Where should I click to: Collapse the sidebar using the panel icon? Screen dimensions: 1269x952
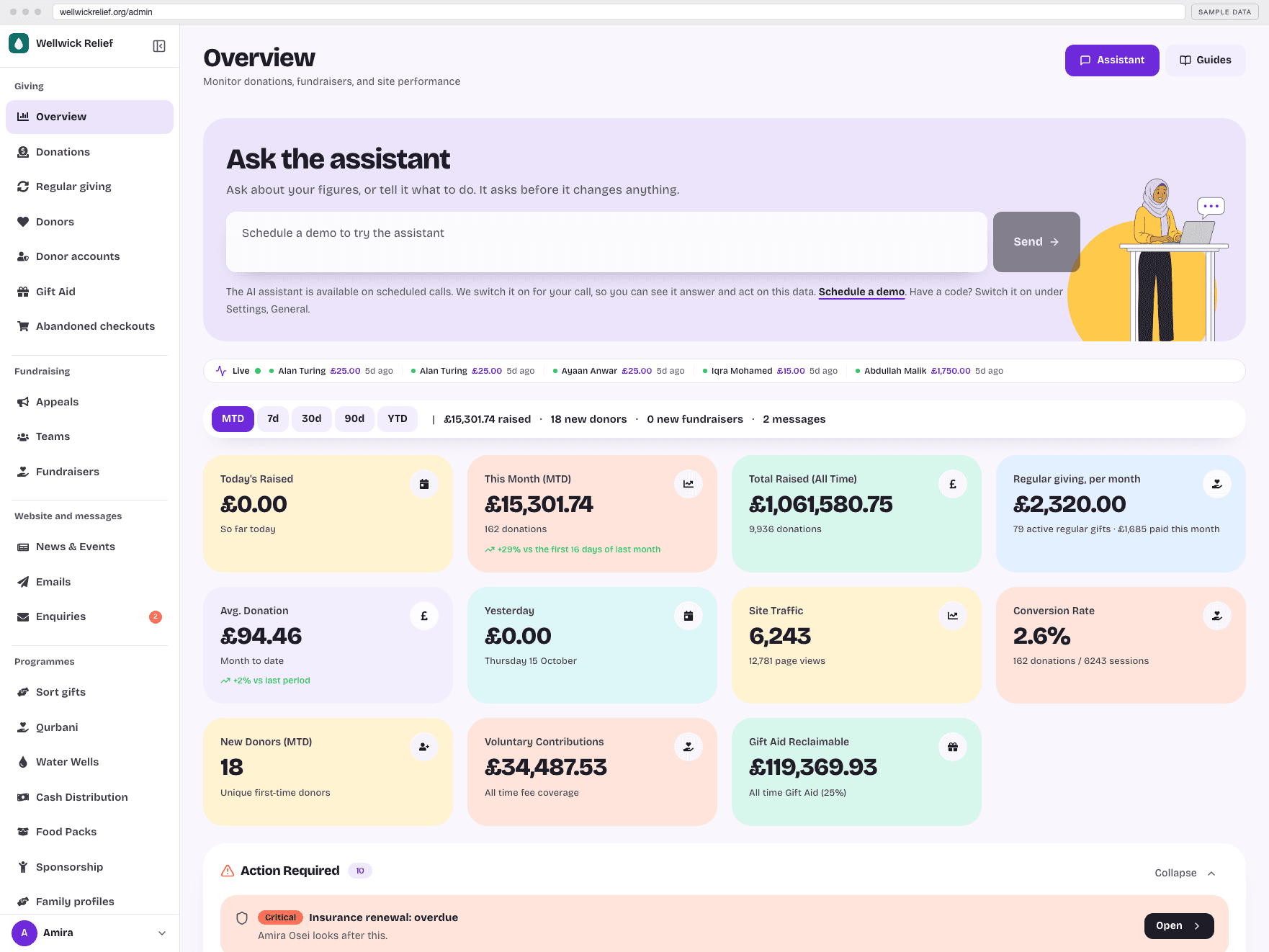point(159,46)
